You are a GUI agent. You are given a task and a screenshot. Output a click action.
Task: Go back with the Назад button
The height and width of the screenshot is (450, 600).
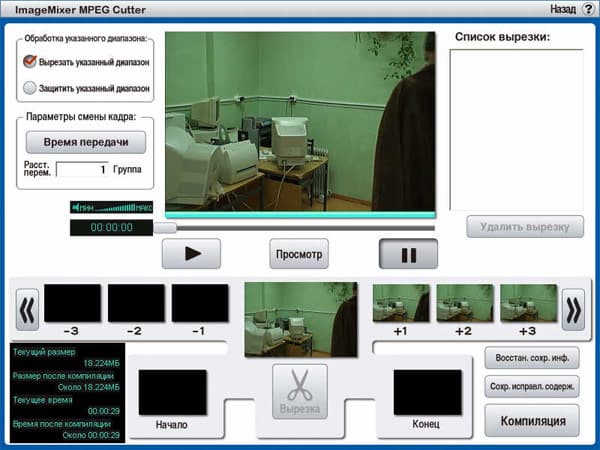click(563, 9)
